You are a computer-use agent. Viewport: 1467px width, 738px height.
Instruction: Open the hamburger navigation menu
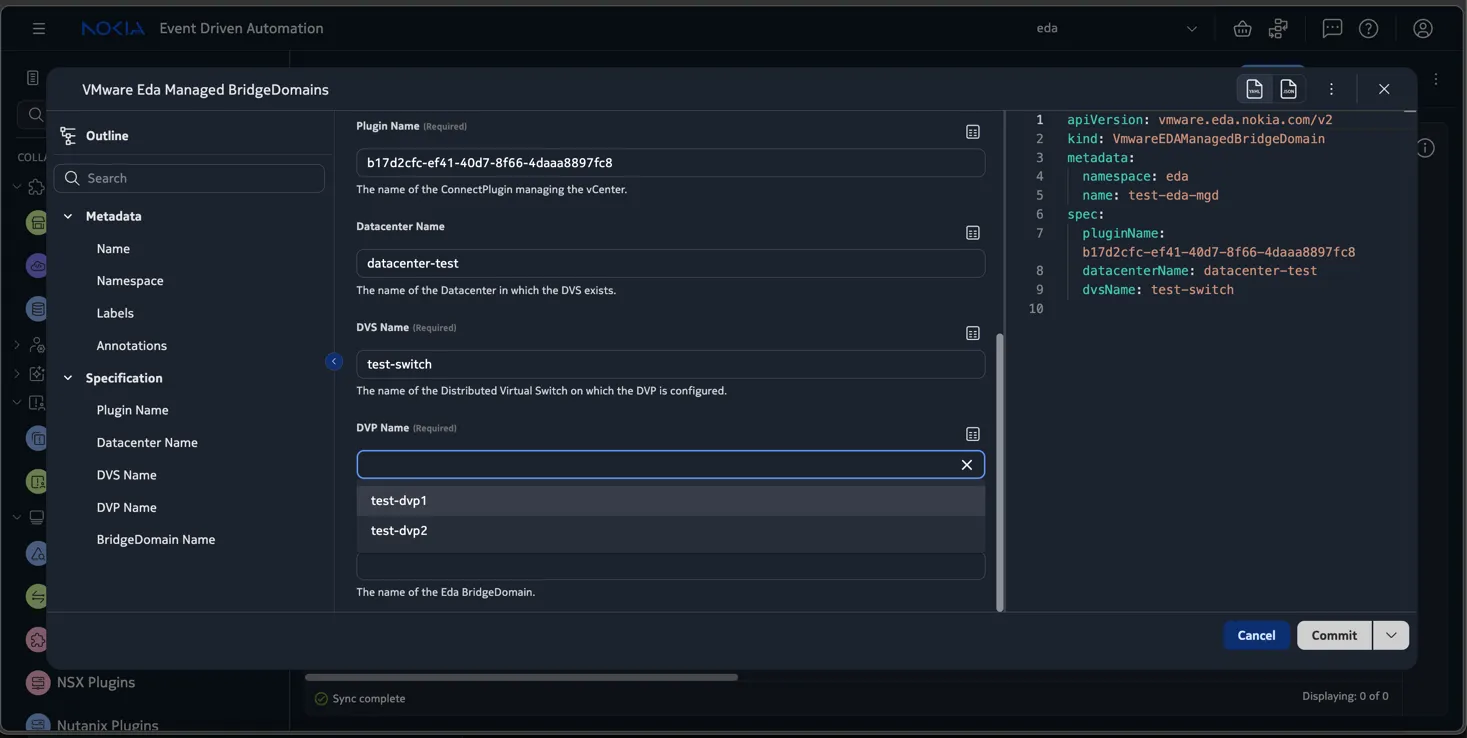[x=39, y=28]
